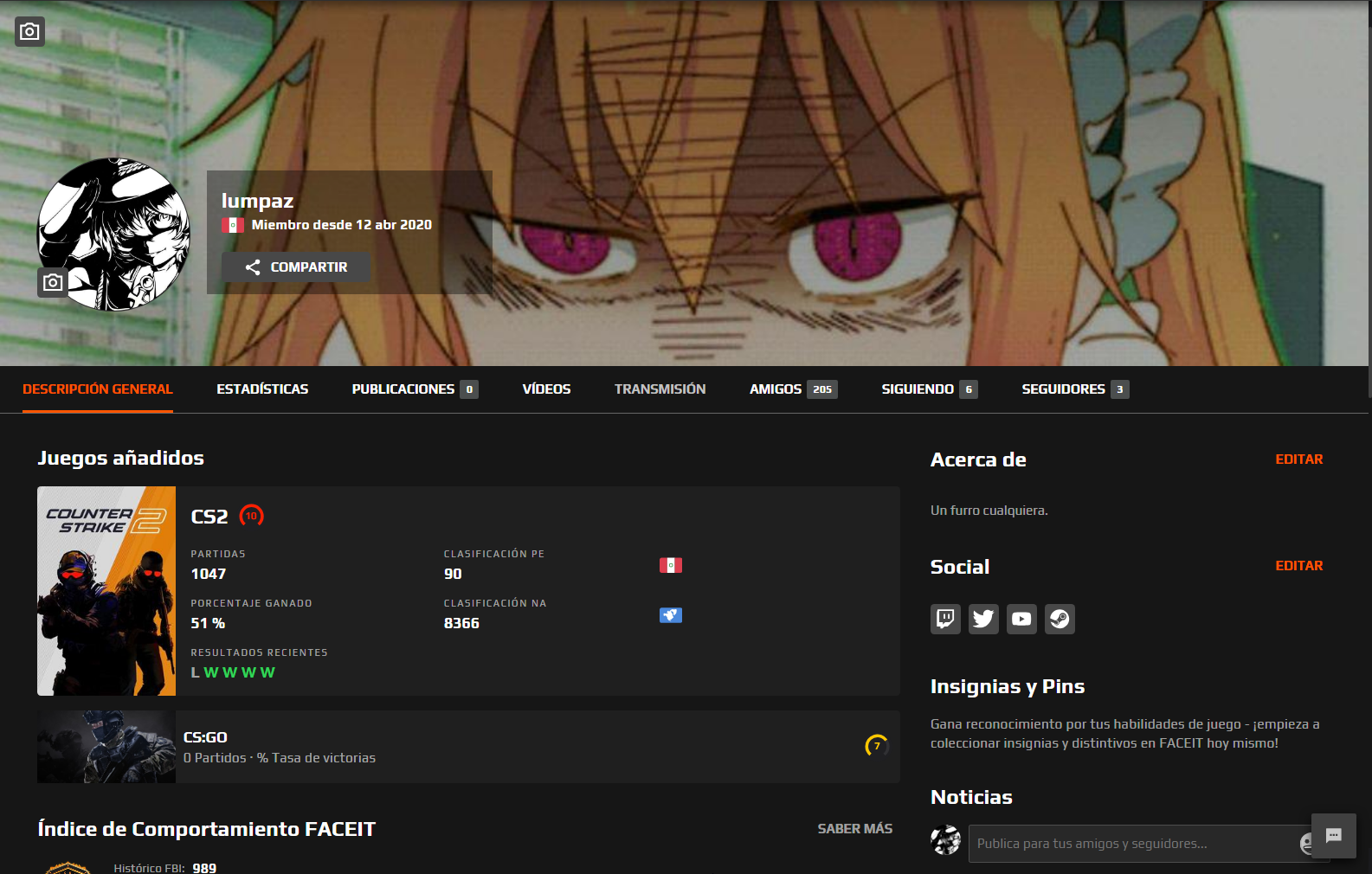Click the CS:GO 0 Partidos stats line
Screen dimensions: 1372x874
[280, 758]
